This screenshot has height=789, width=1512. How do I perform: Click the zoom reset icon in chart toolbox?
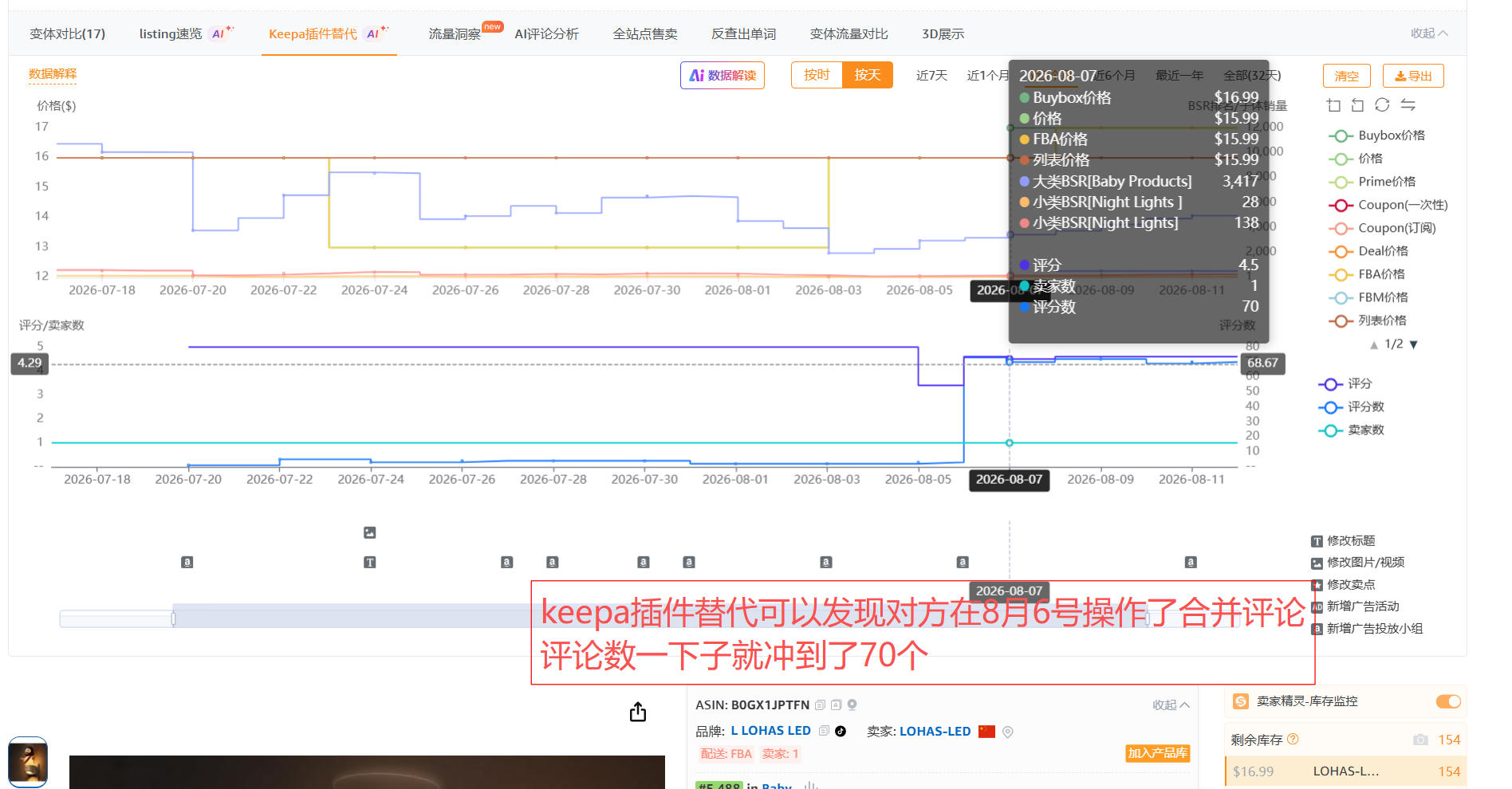[1357, 105]
